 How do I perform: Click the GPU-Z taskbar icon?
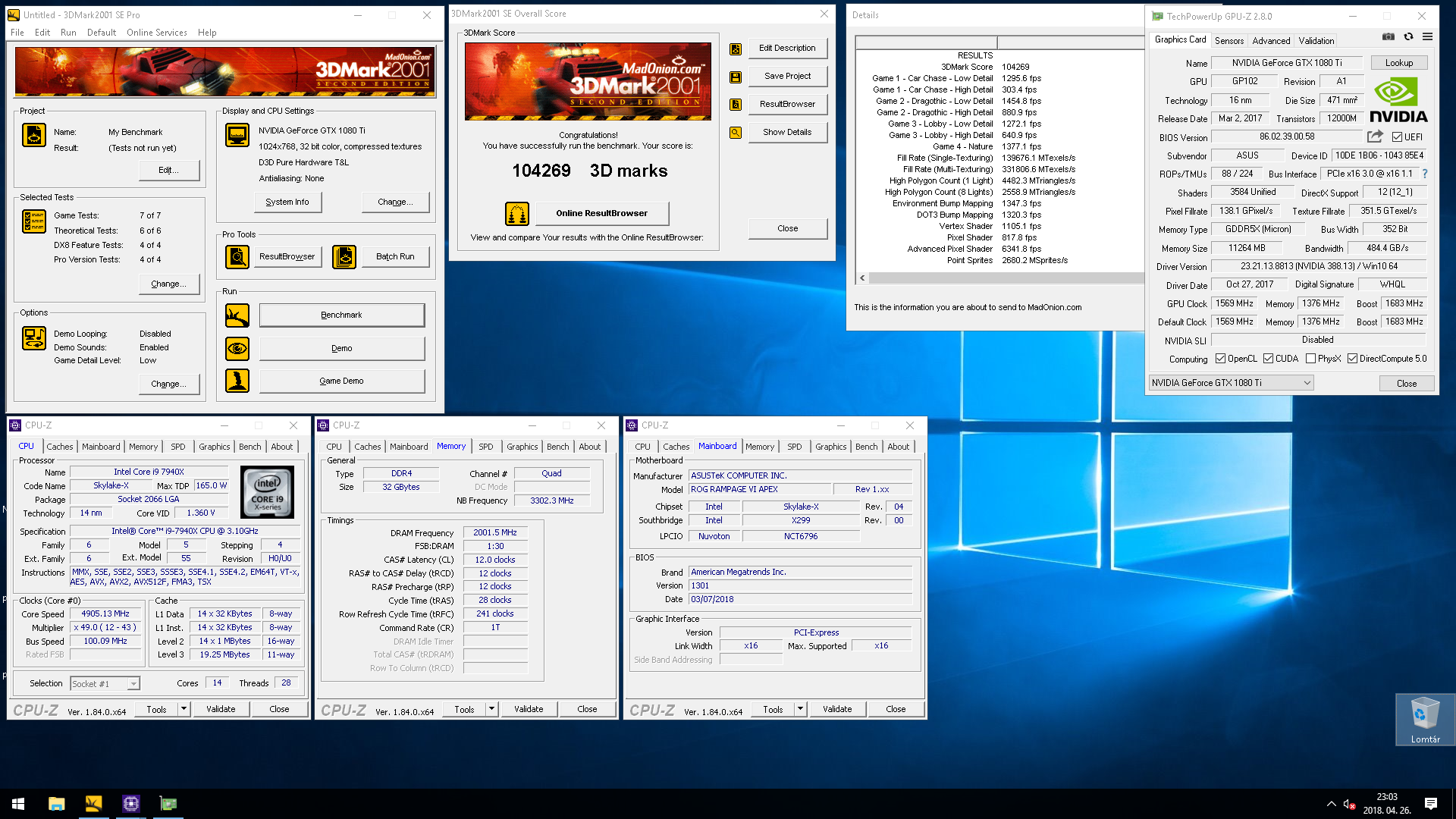coord(168,804)
